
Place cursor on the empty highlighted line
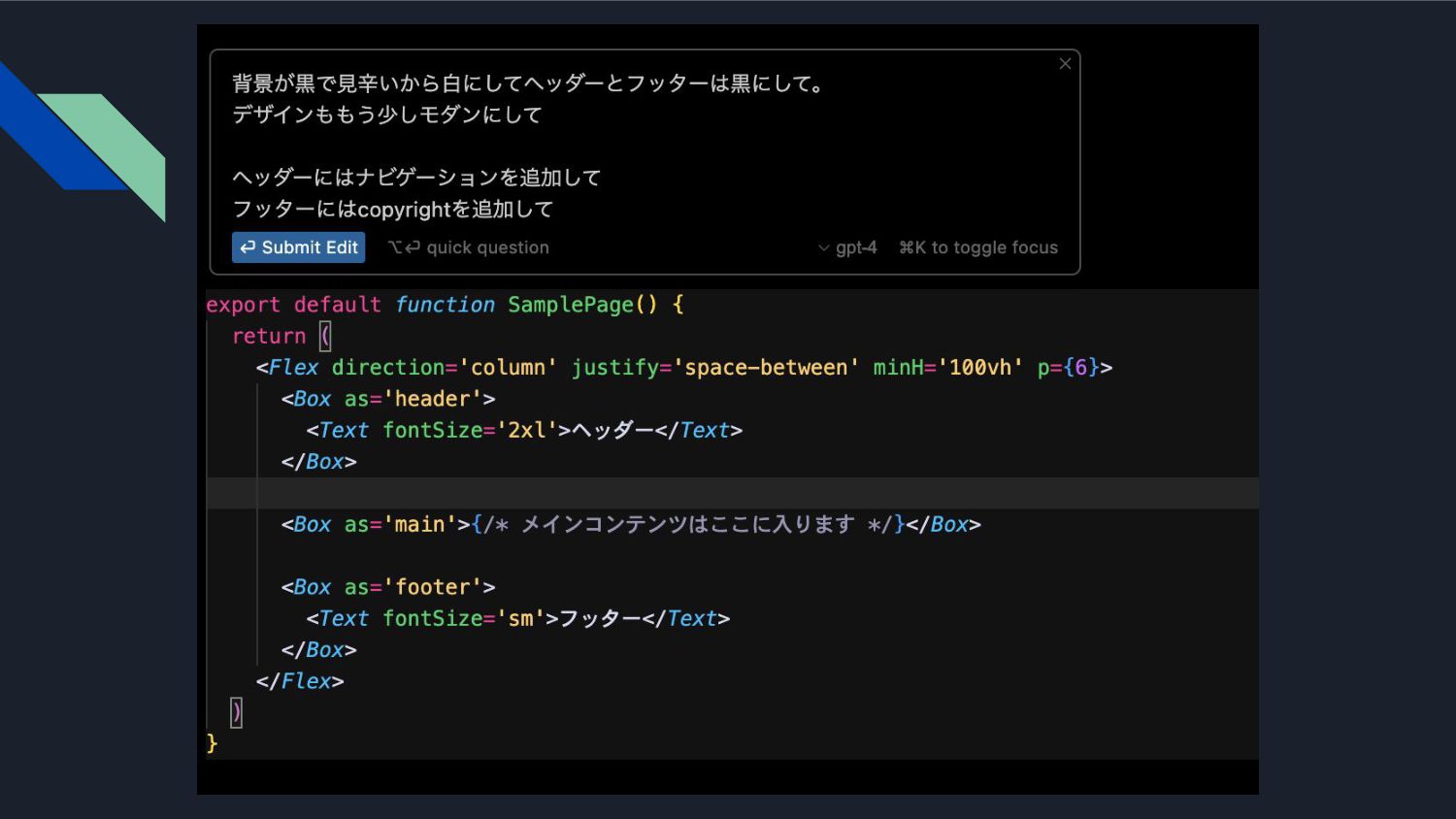click(679, 493)
